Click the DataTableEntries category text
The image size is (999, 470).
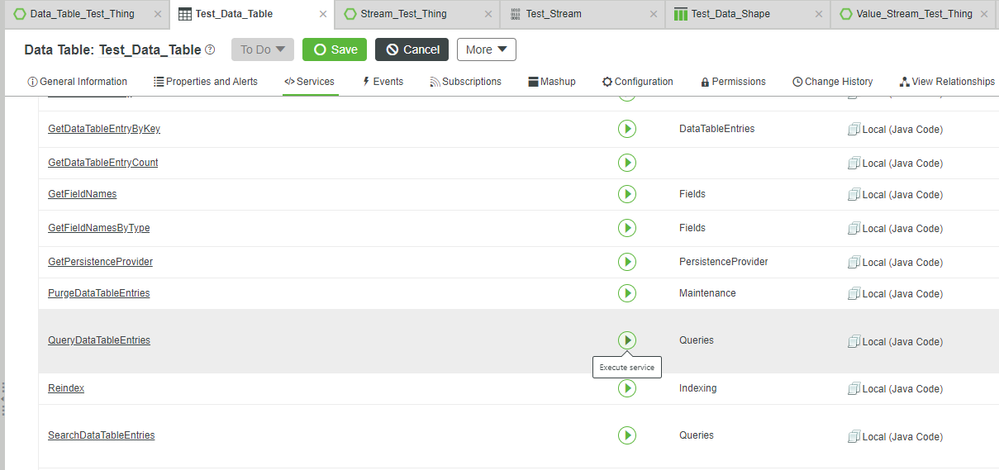click(717, 129)
